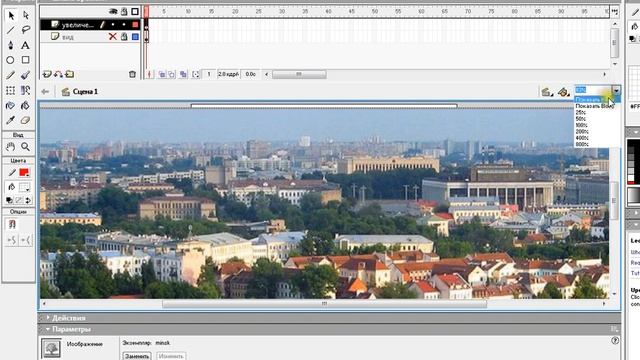
Task: Select the Hand tool
Action: (11, 147)
